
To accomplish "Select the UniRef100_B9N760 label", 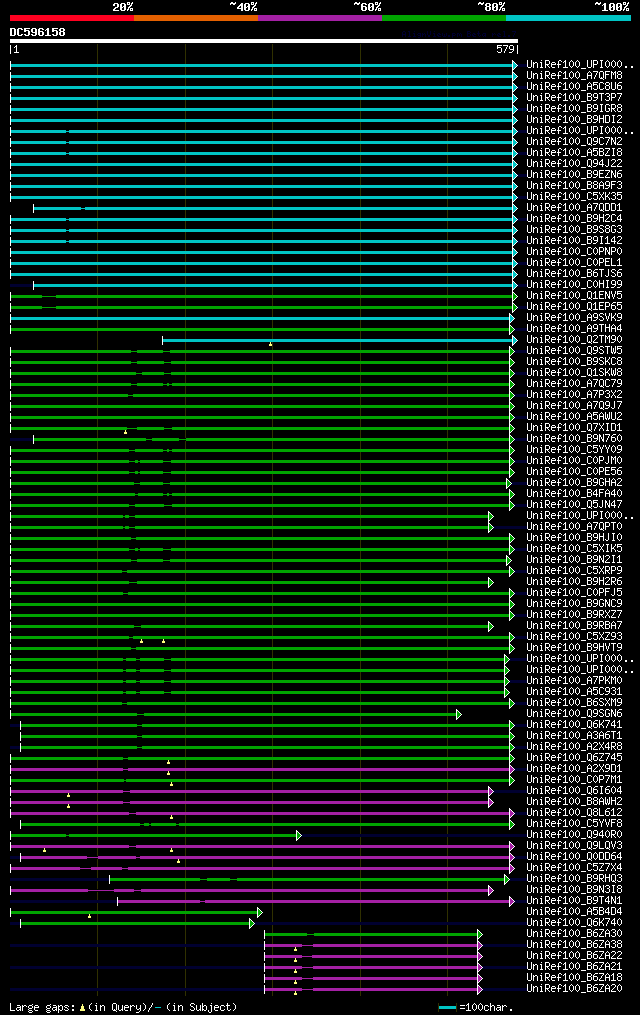I will [x=574, y=438].
